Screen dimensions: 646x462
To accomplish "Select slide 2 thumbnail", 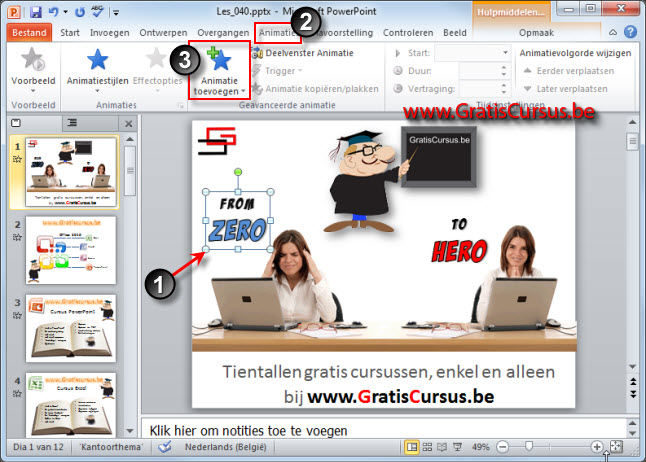I will point(71,250).
